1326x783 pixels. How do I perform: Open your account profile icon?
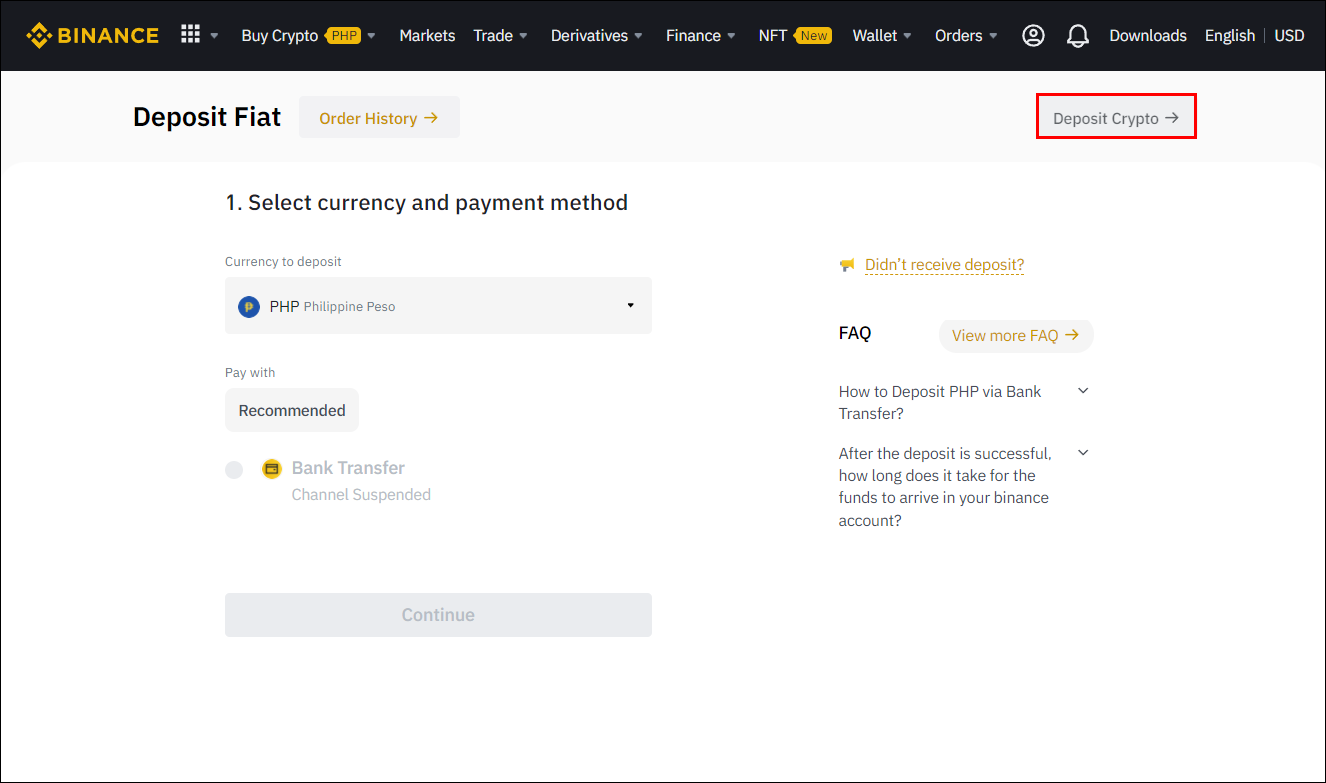(x=1033, y=35)
